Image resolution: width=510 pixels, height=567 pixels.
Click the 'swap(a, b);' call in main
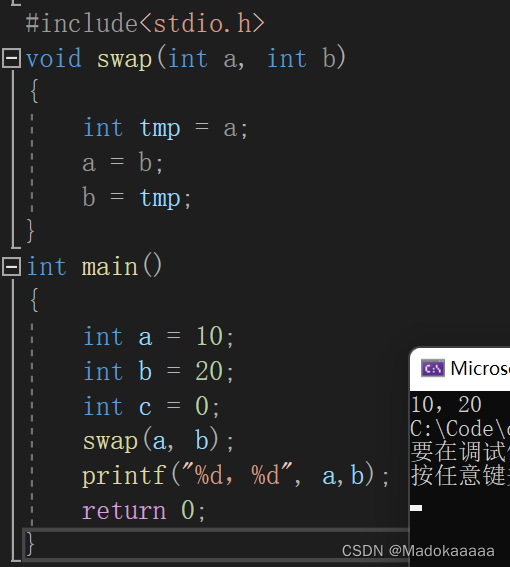tap(158, 441)
